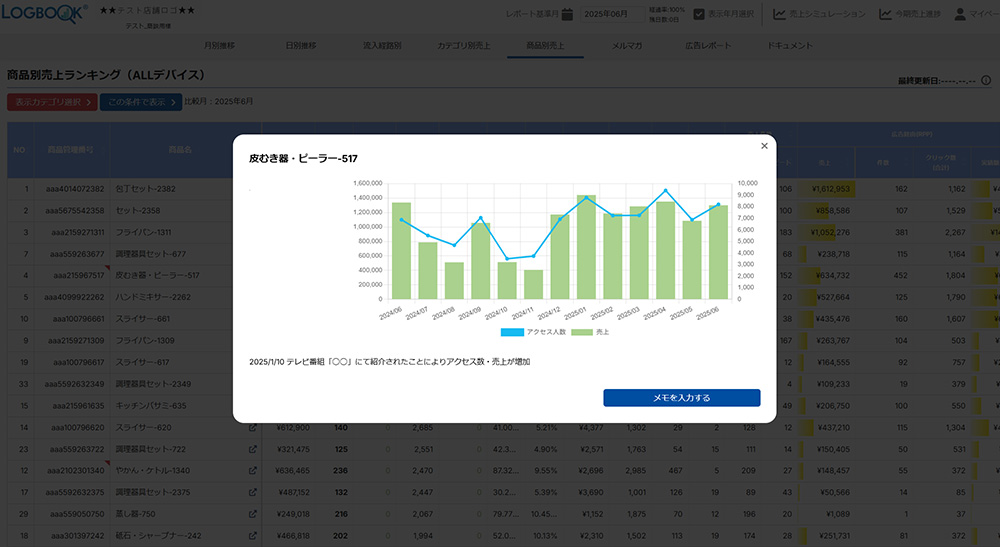The image size is (1000, 547).
Task: Click the 今期売上進捗 chart icon
Action: pos(885,14)
